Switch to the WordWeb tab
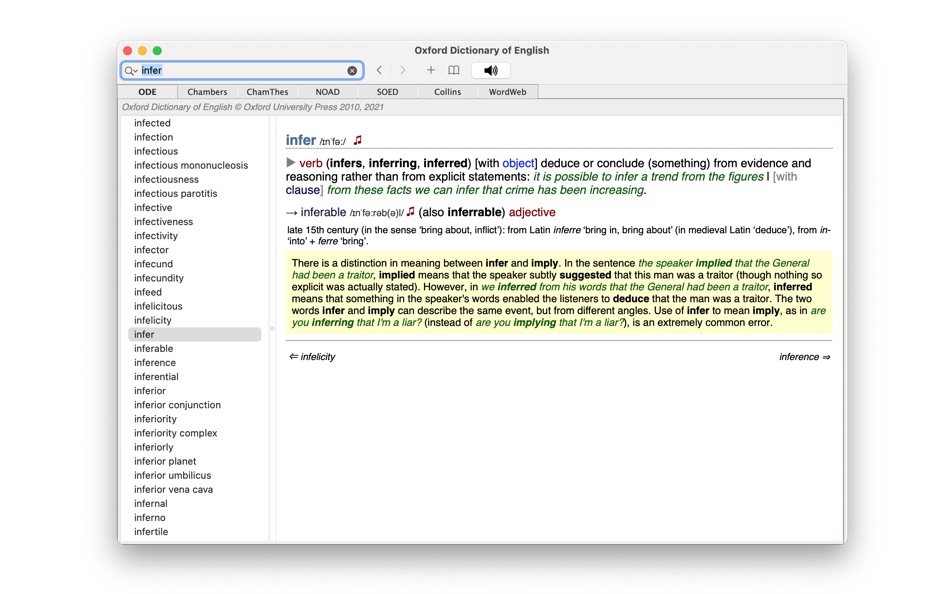This screenshot has height=594, width=950. [x=507, y=92]
